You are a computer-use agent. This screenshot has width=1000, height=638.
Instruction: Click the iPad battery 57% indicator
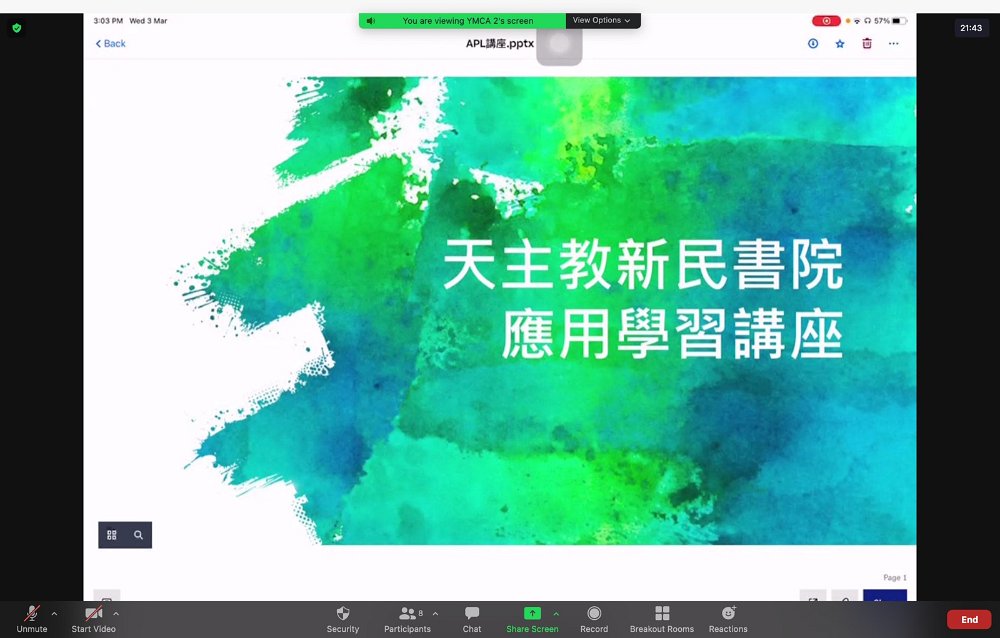click(x=890, y=21)
